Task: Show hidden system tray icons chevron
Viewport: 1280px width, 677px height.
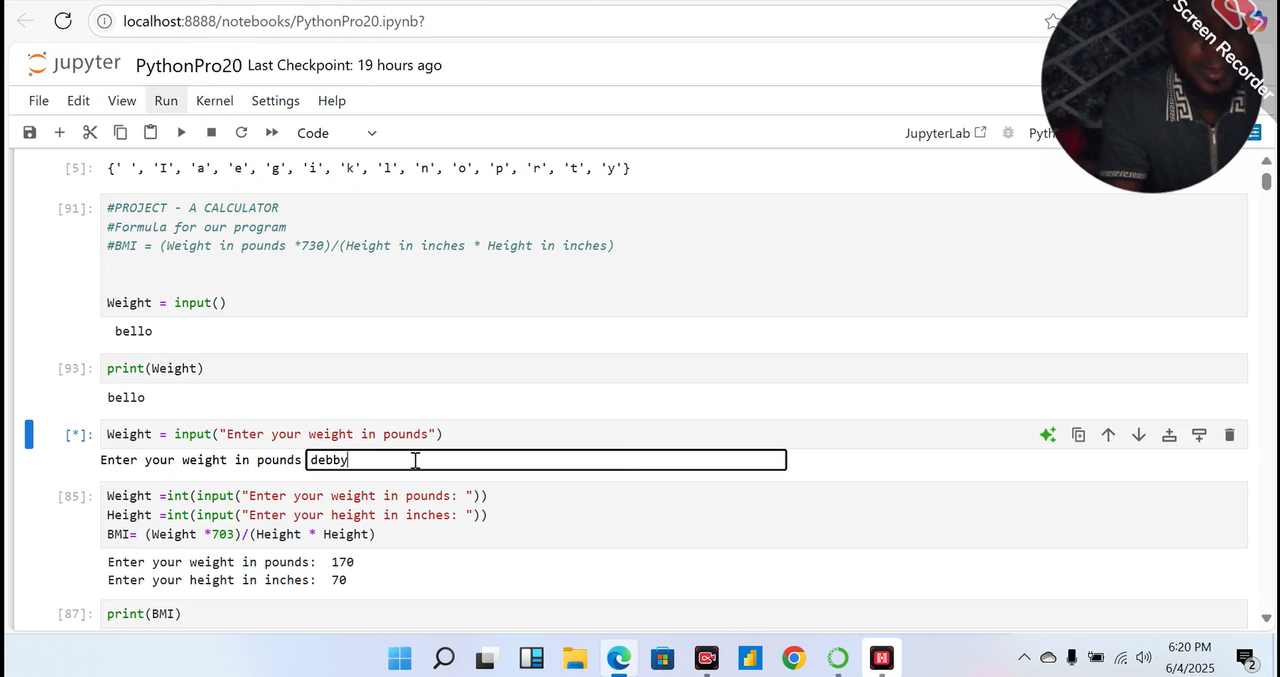Action: [x=1024, y=658]
